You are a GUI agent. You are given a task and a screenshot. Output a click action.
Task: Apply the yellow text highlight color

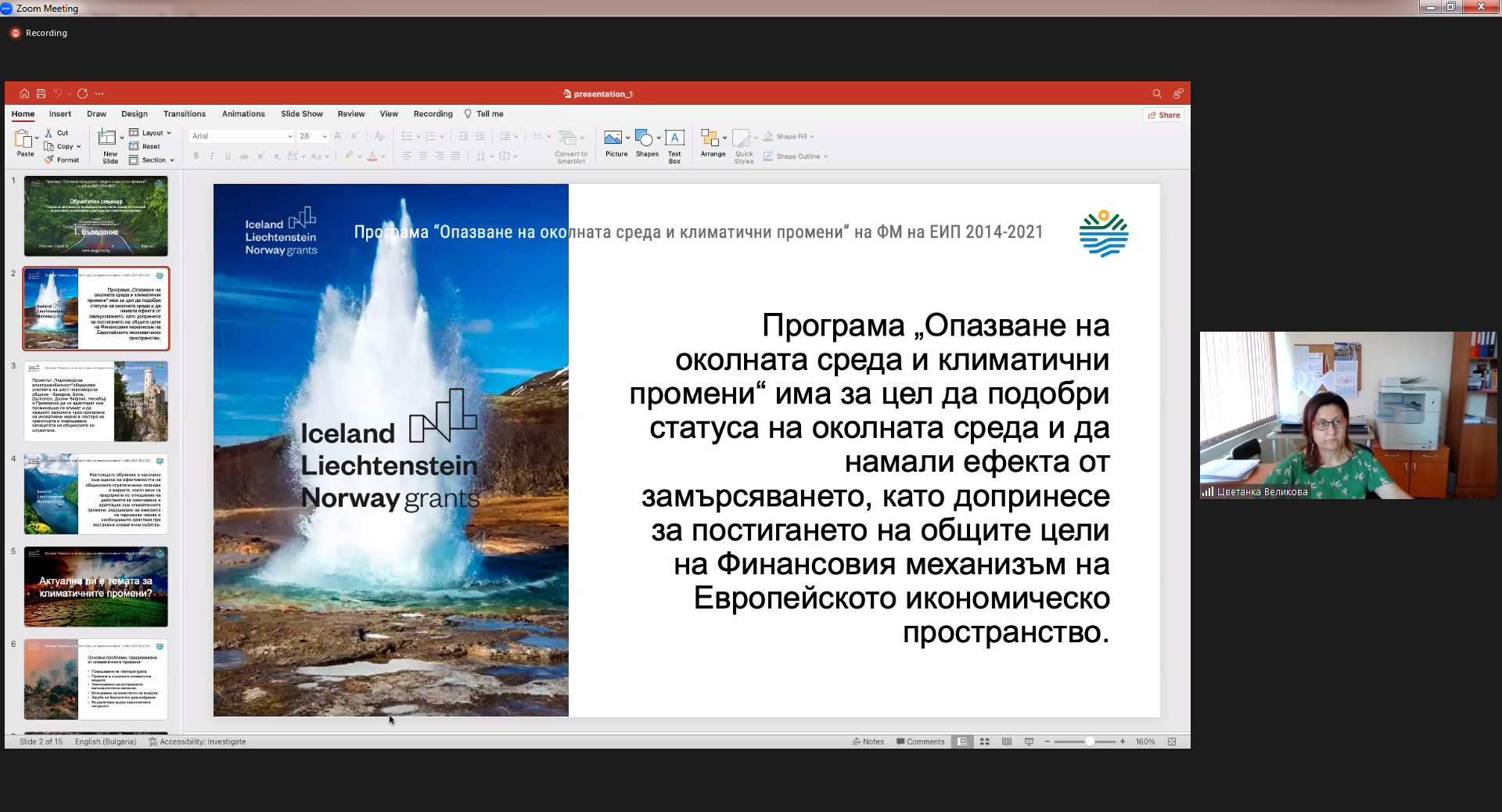349,156
